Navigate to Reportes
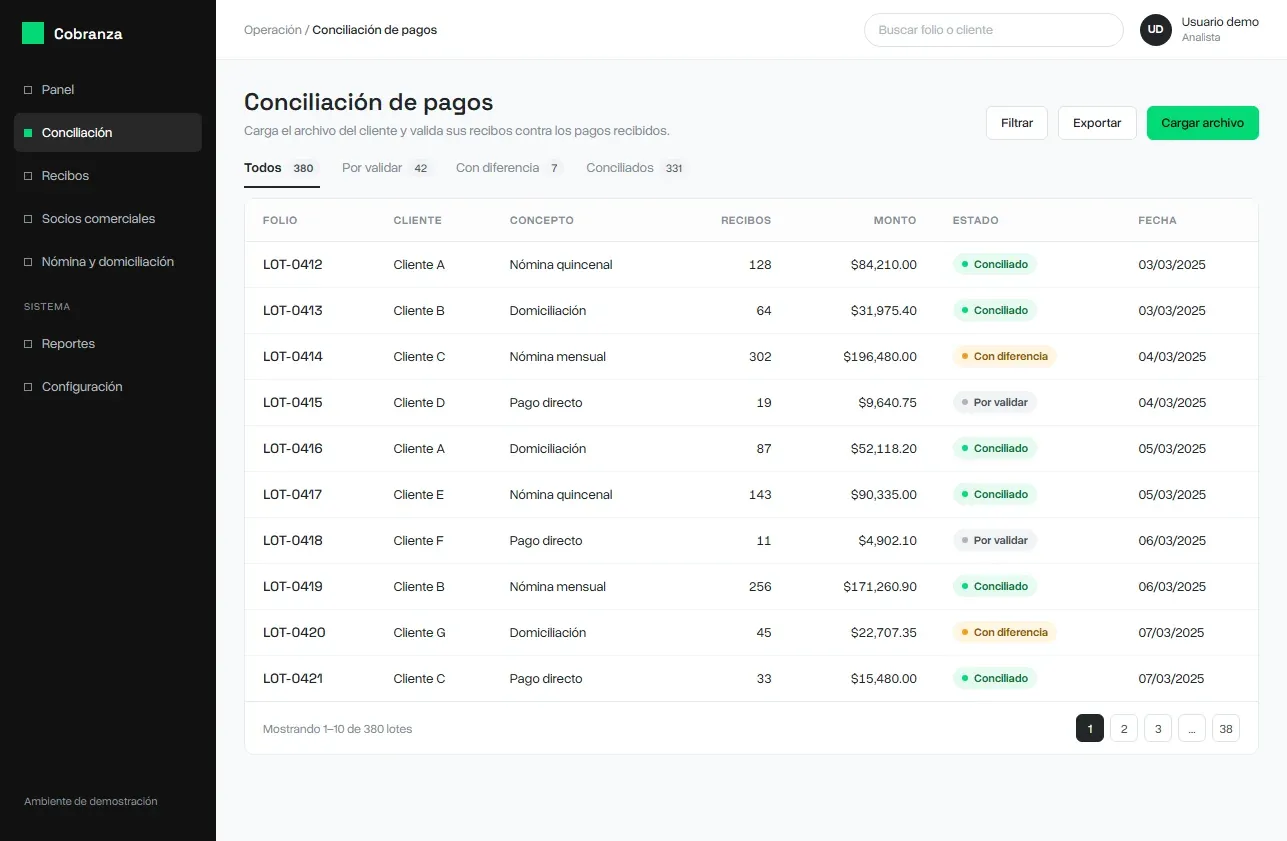 108,344
